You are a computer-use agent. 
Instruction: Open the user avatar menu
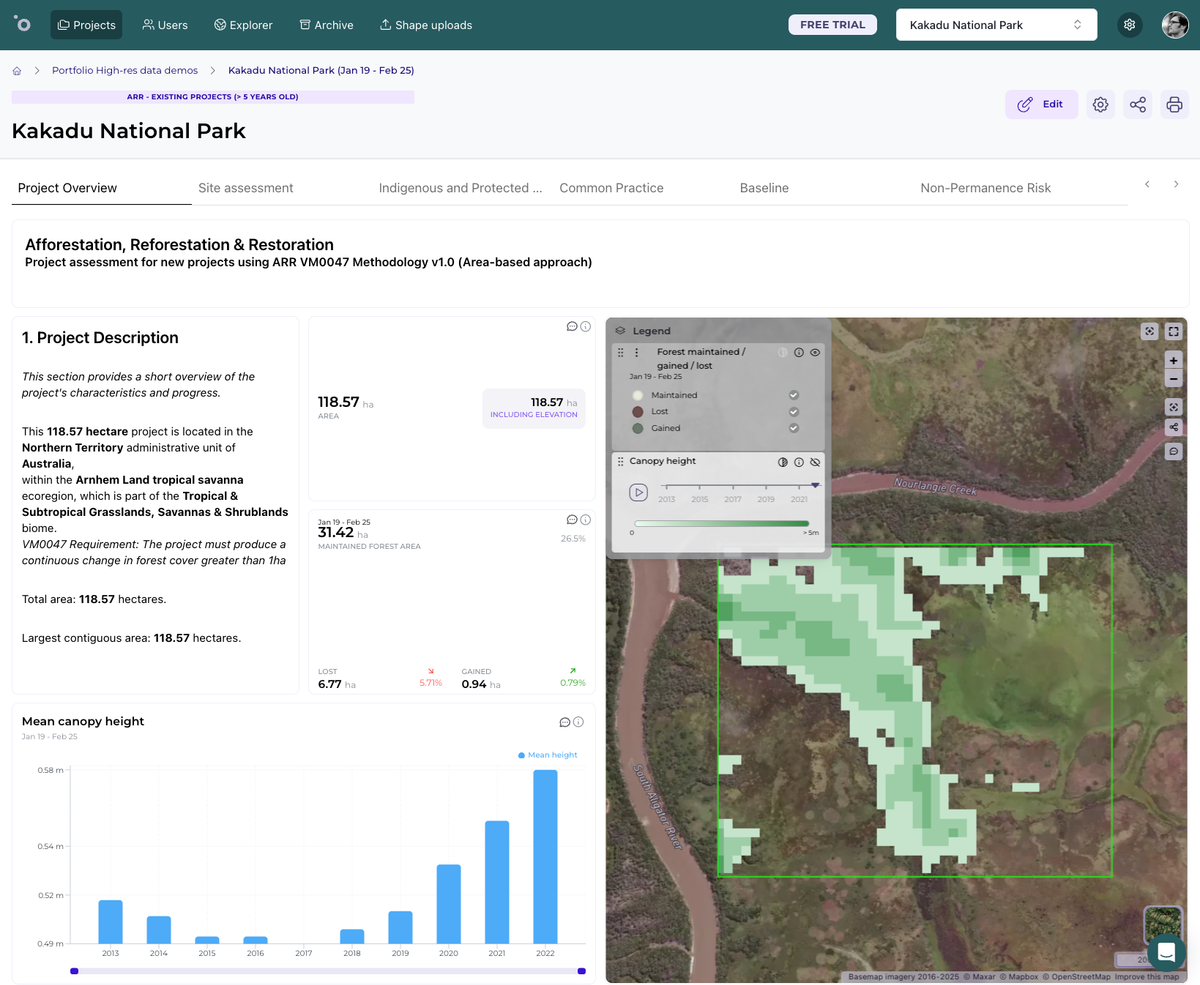[x=1175, y=25]
